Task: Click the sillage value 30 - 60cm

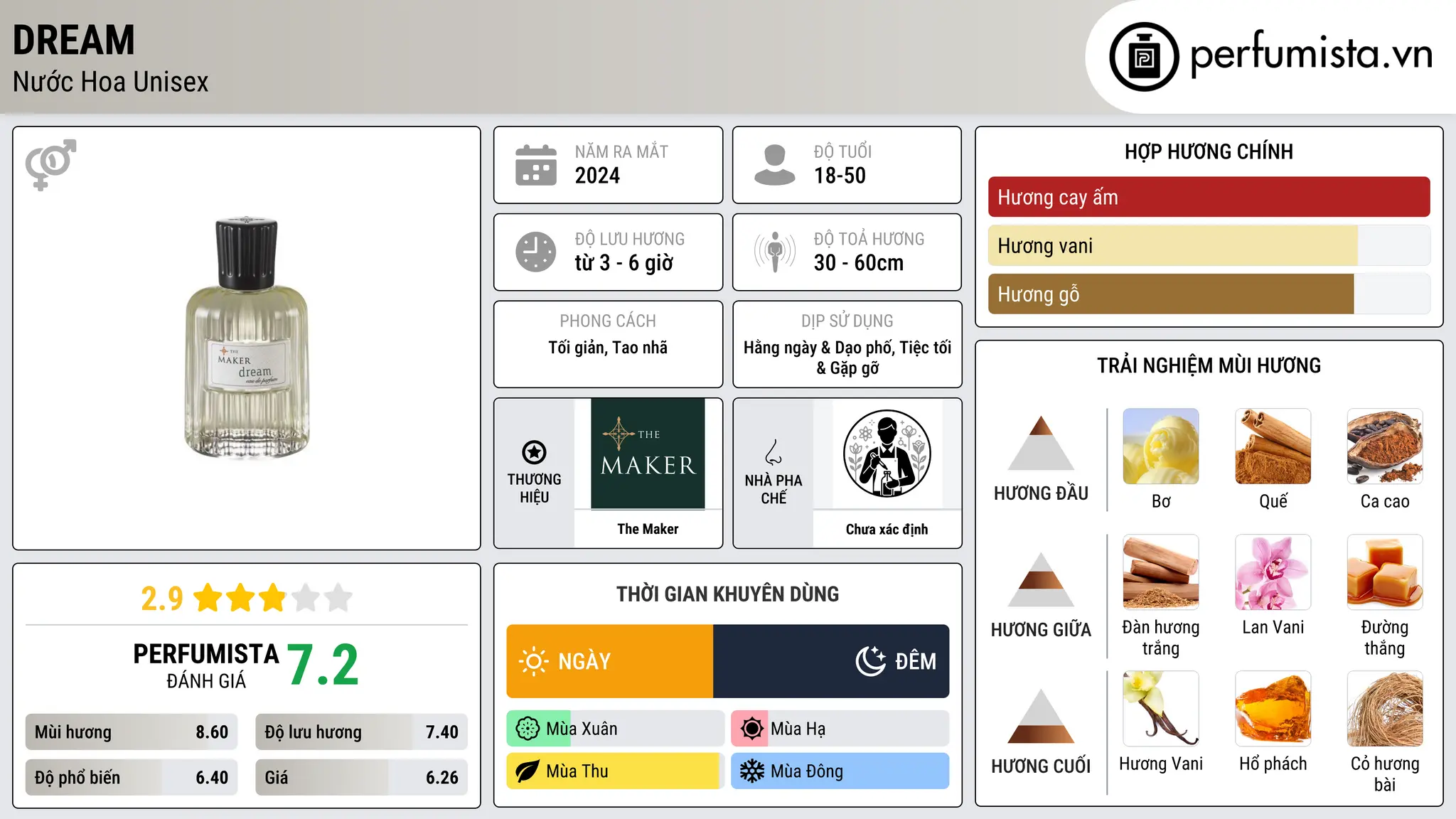Action: coord(859,263)
